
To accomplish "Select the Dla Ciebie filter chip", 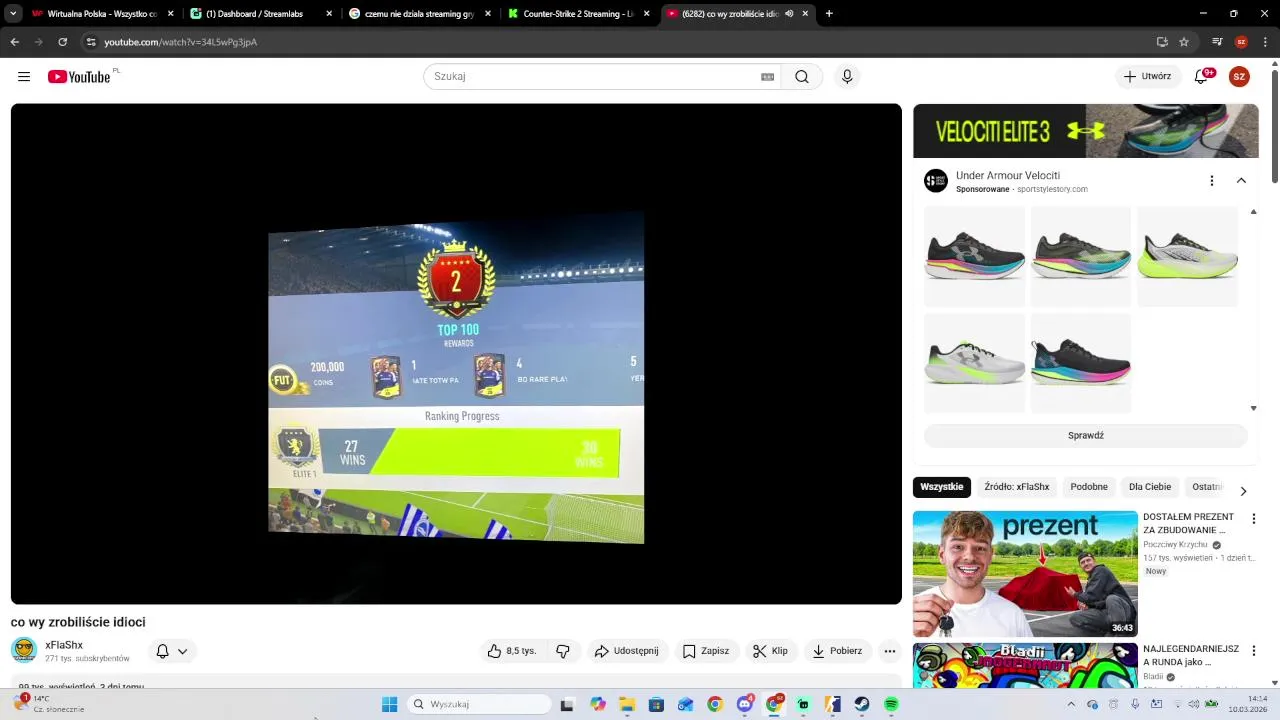I will point(1150,487).
